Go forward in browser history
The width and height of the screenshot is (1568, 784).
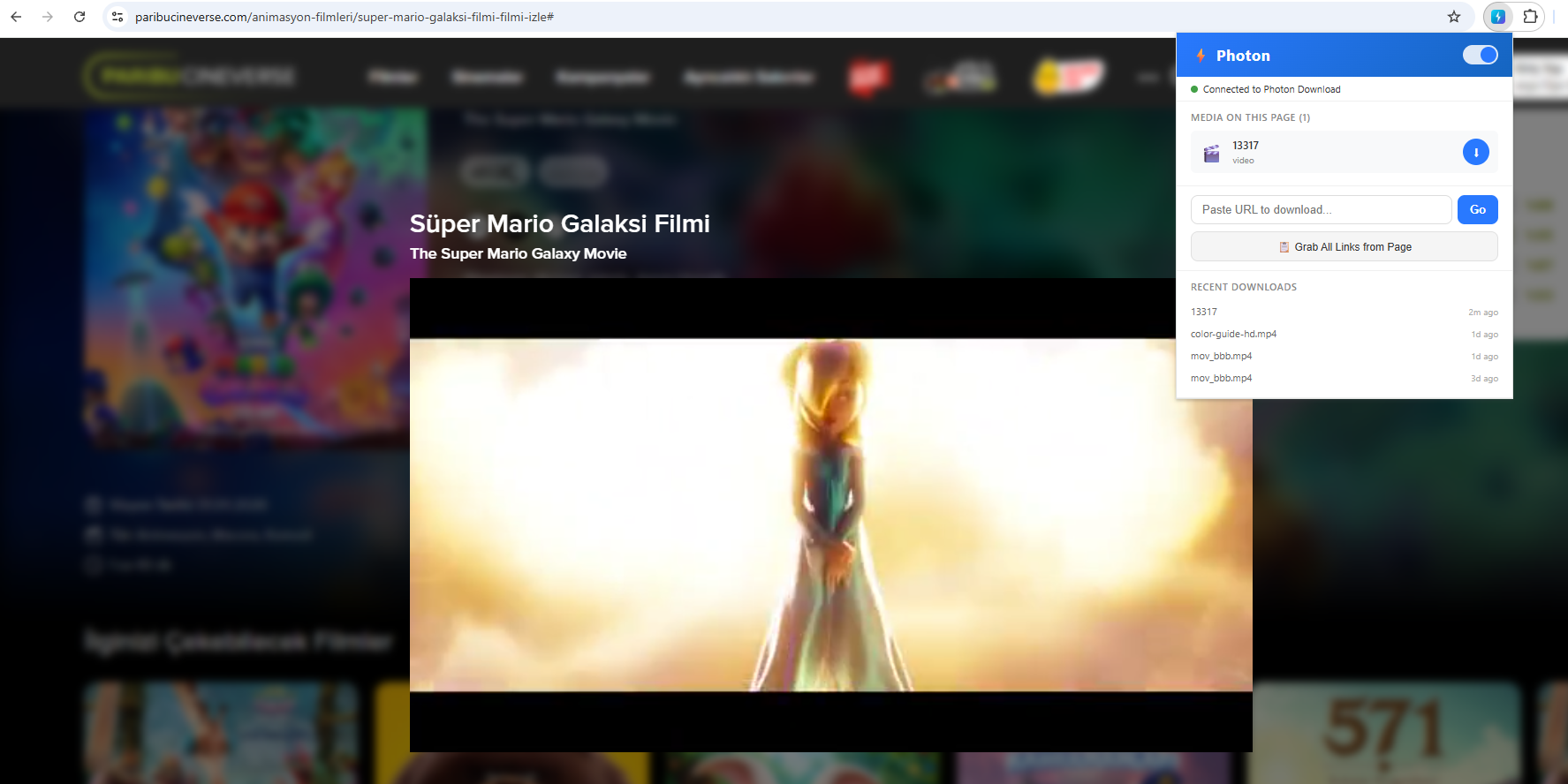point(48,17)
